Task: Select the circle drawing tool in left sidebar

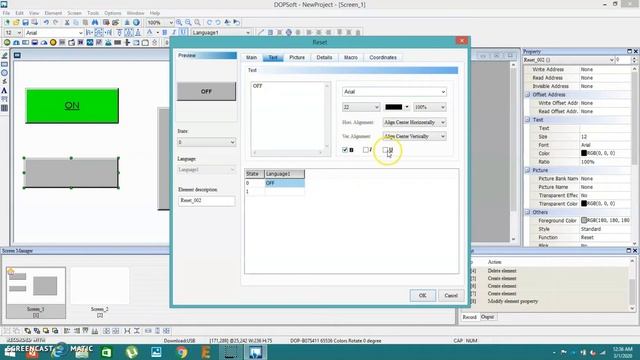Action: pyautogui.click(x=4, y=73)
